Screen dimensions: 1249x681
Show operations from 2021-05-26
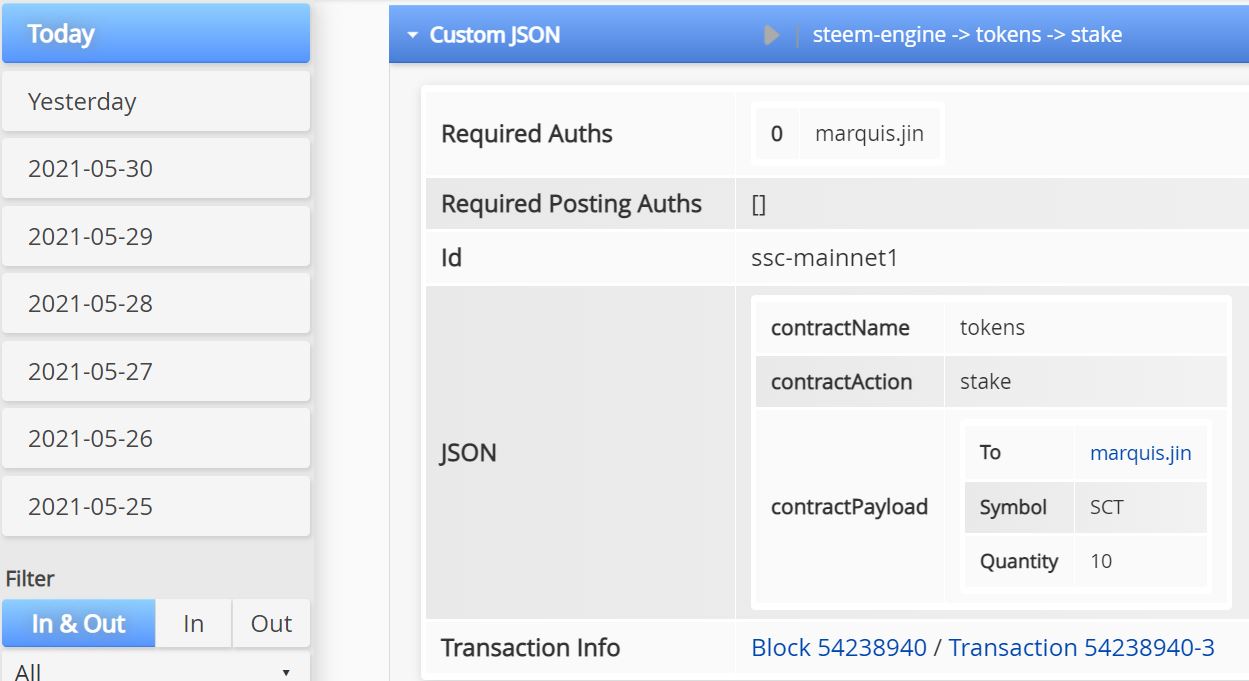(156, 438)
